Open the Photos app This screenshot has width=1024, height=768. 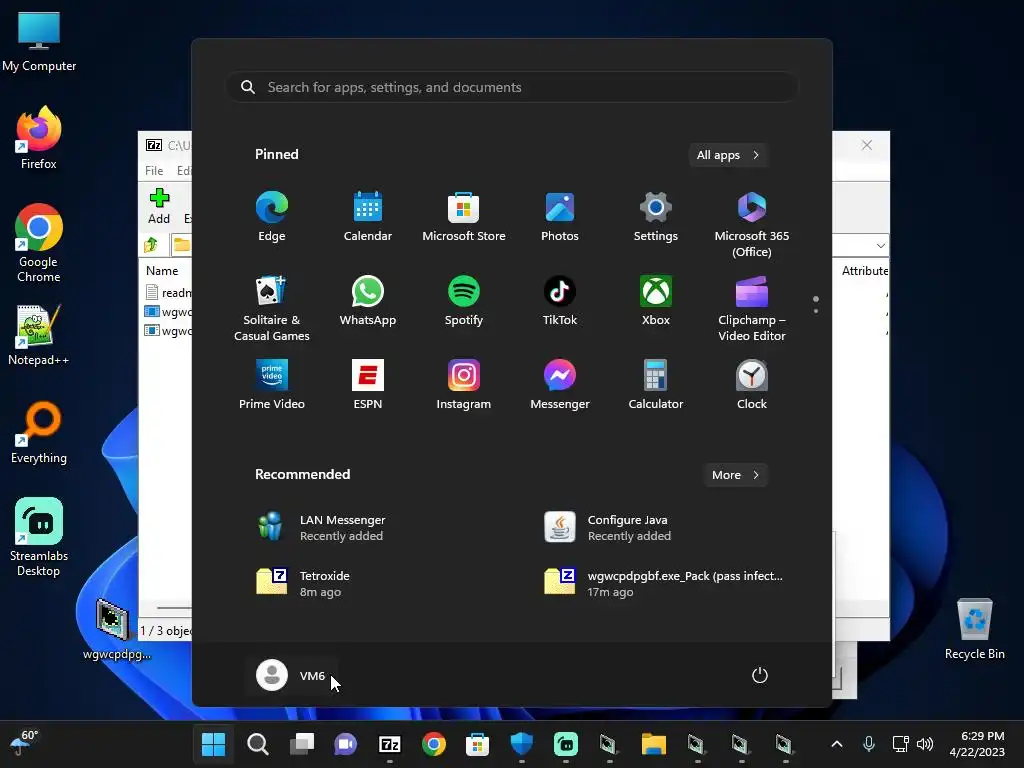(560, 217)
